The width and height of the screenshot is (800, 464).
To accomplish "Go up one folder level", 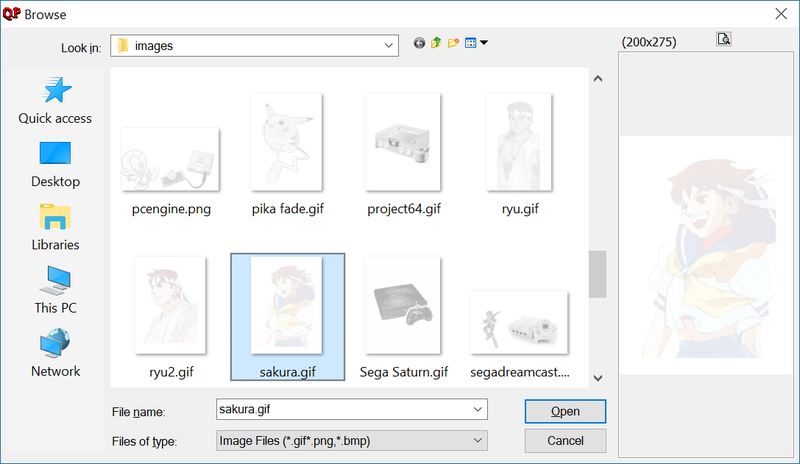I will [x=436, y=43].
